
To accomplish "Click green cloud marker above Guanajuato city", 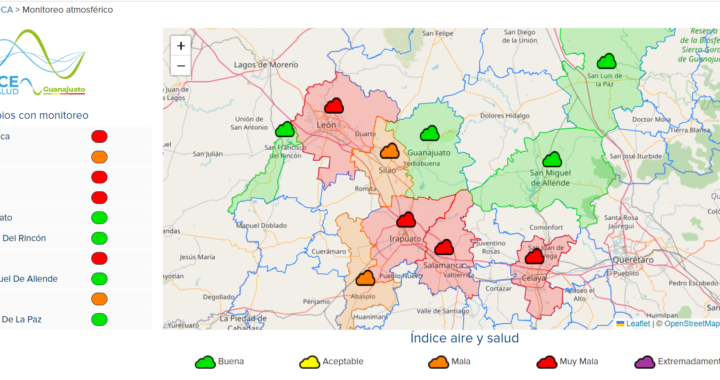I will pos(430,134).
